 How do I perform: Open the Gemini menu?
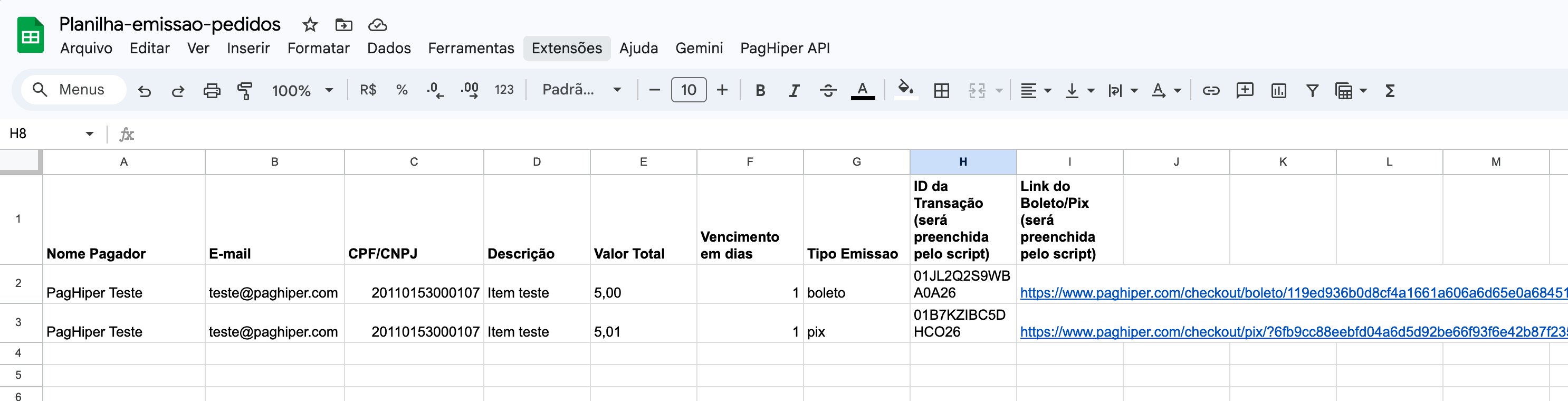tap(699, 48)
